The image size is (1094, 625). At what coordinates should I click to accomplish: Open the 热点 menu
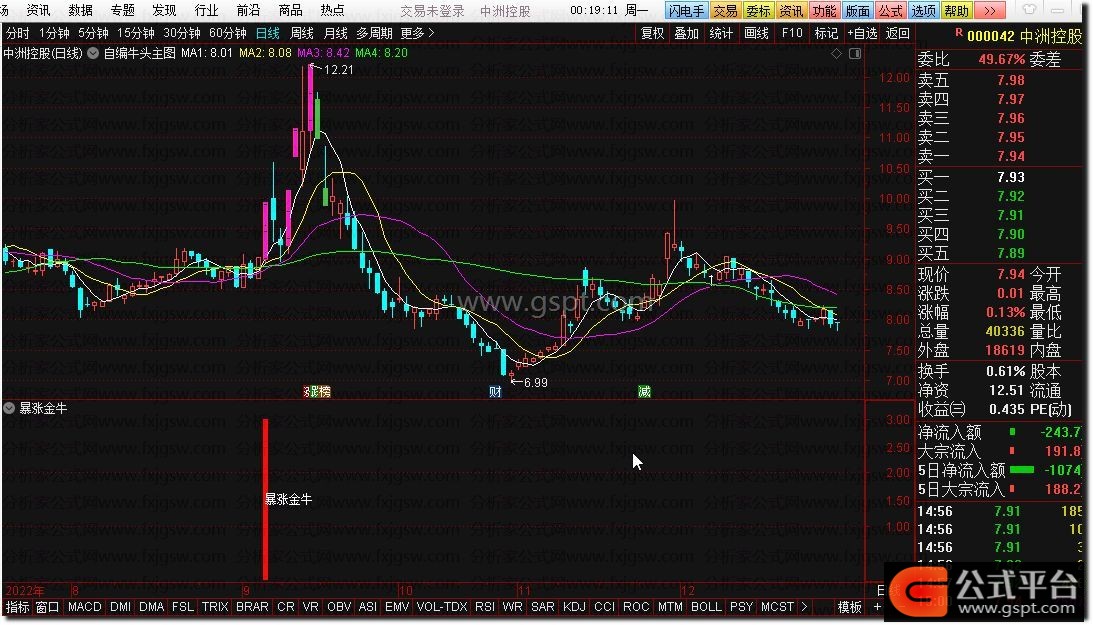tap(332, 10)
